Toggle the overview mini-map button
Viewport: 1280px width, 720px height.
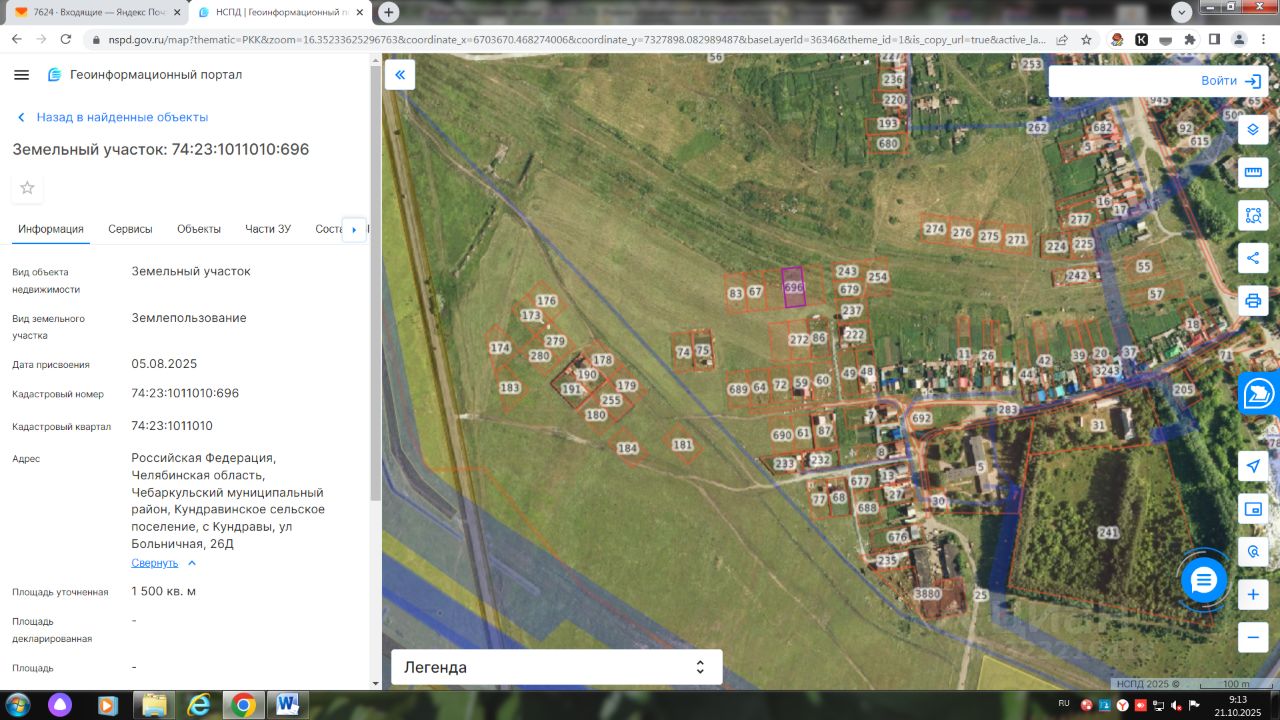point(1253,509)
